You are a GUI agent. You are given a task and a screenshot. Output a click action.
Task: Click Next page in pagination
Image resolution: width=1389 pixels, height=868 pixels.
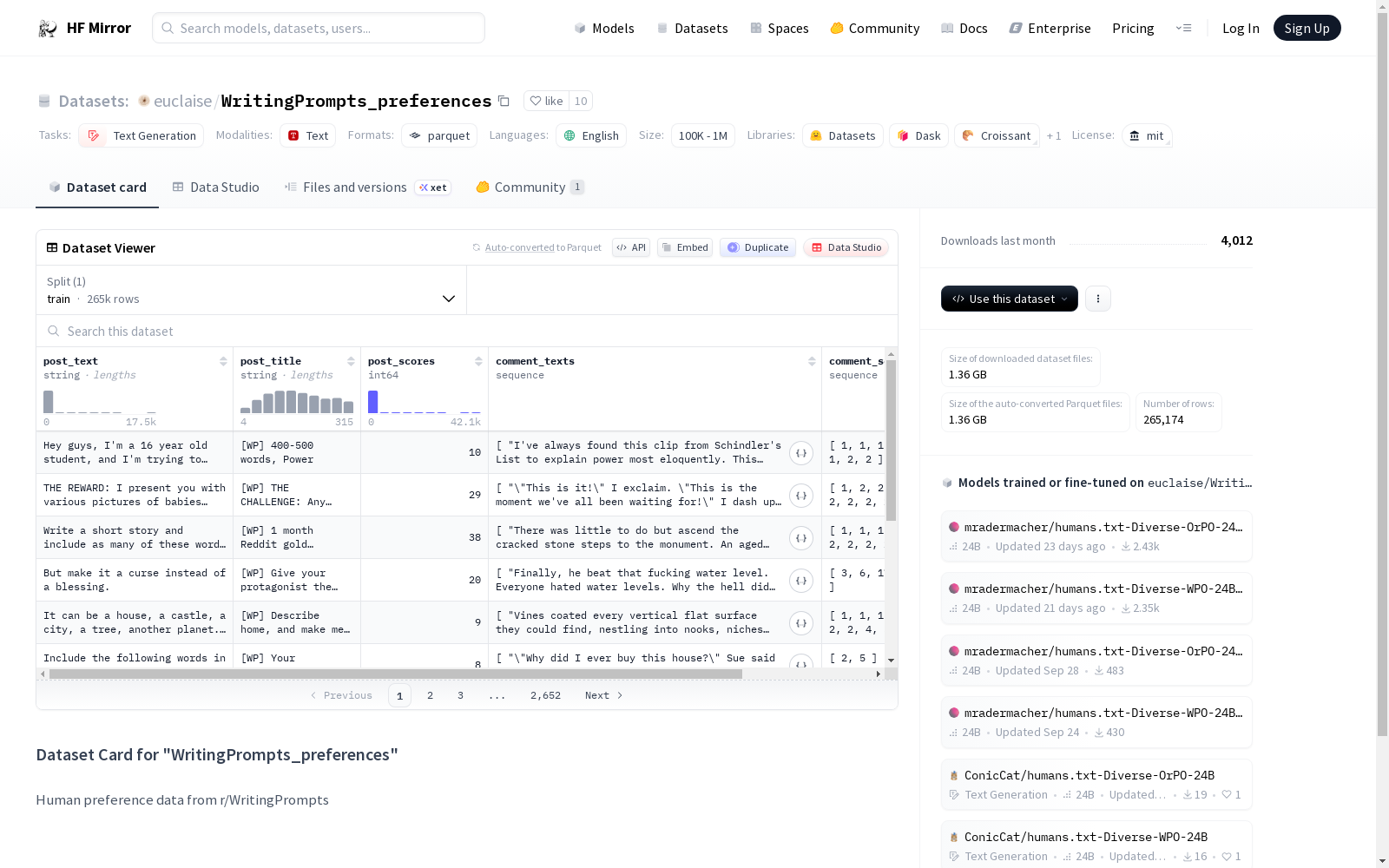tap(604, 695)
